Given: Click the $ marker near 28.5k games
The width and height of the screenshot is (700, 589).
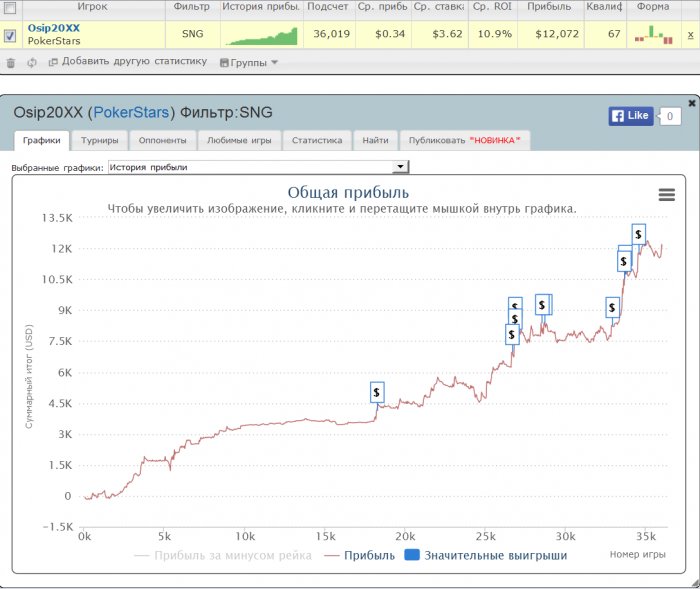Looking at the screenshot, I should click(x=542, y=305).
